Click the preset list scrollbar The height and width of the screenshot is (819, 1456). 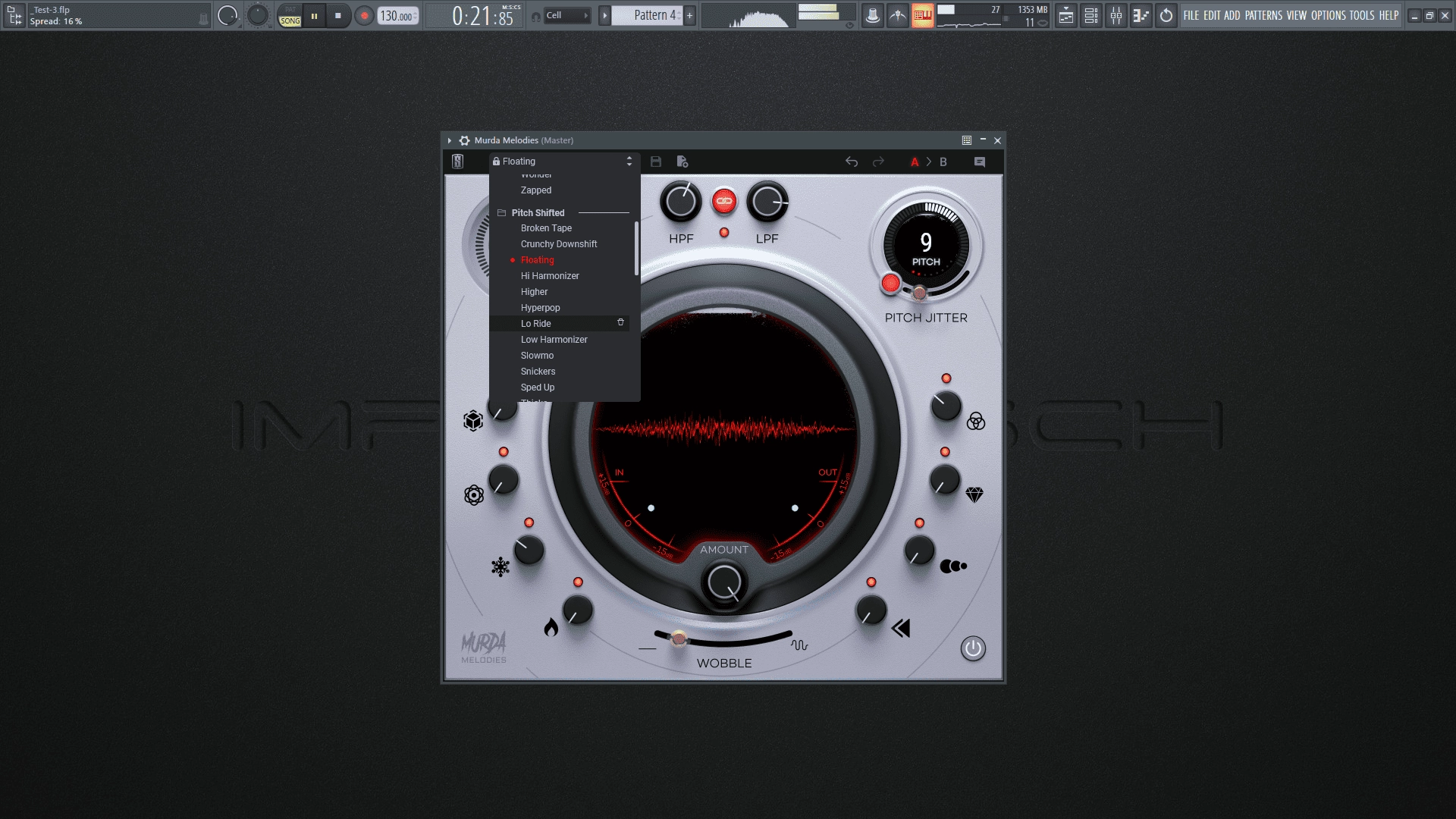[636, 249]
